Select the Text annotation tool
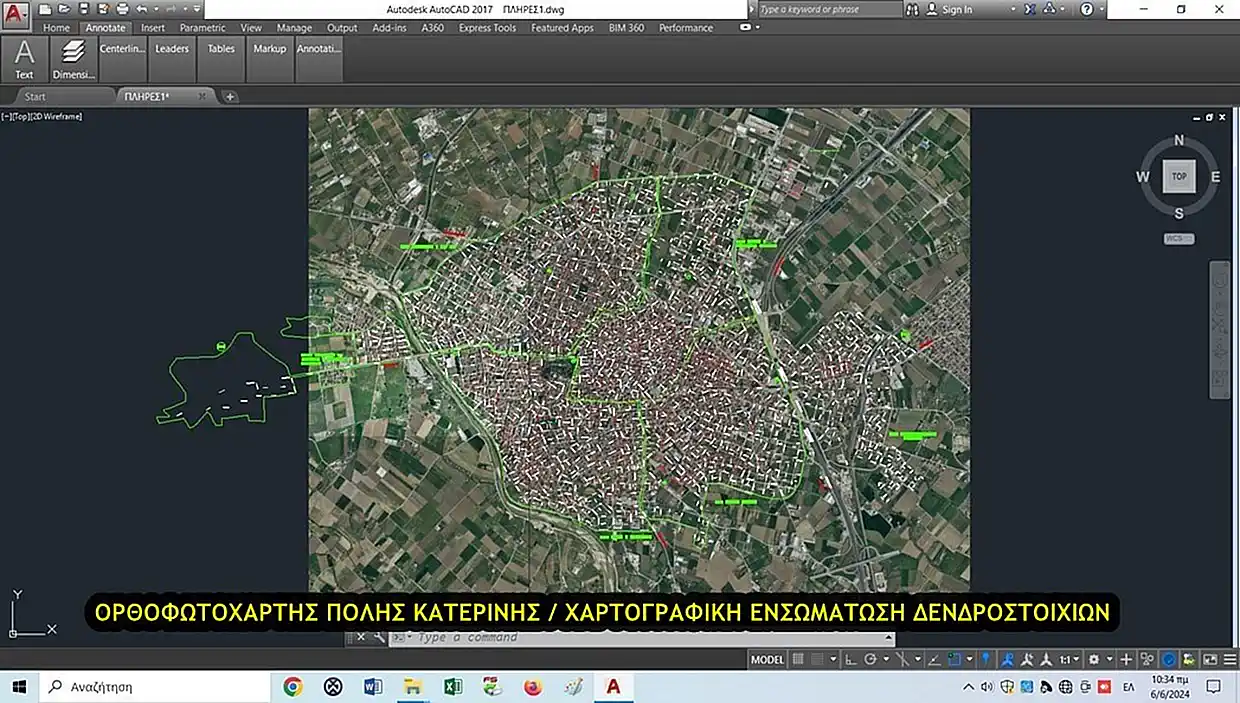 point(24,59)
